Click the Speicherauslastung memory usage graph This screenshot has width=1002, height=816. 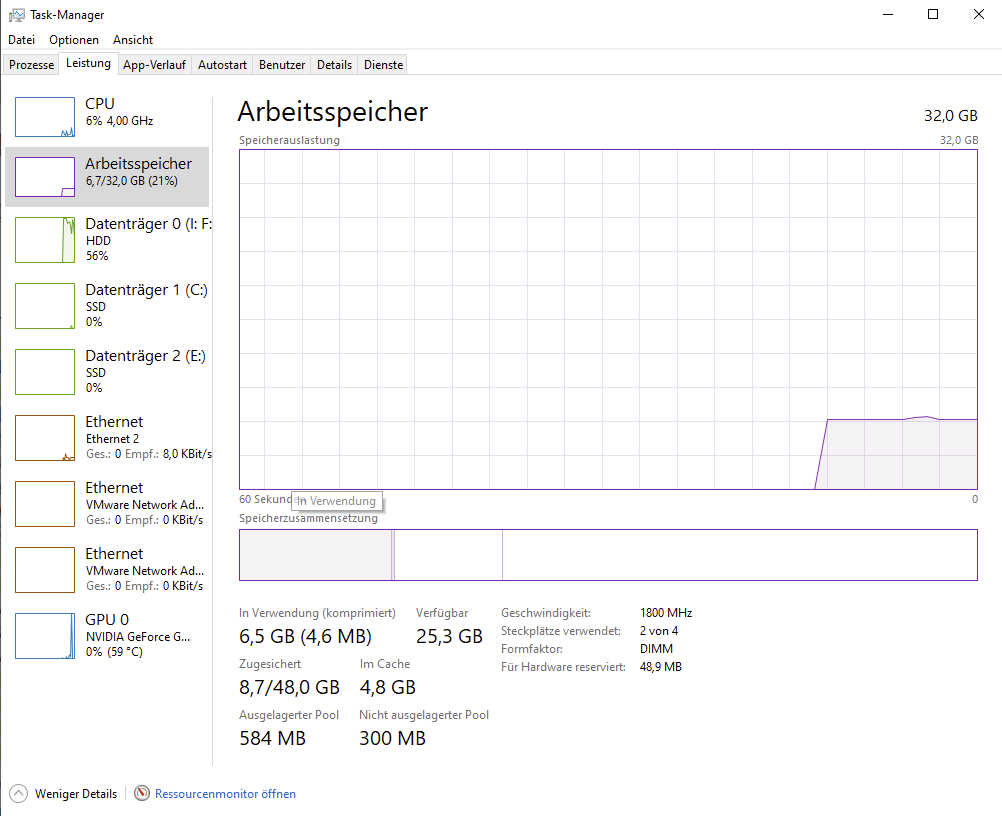(608, 319)
